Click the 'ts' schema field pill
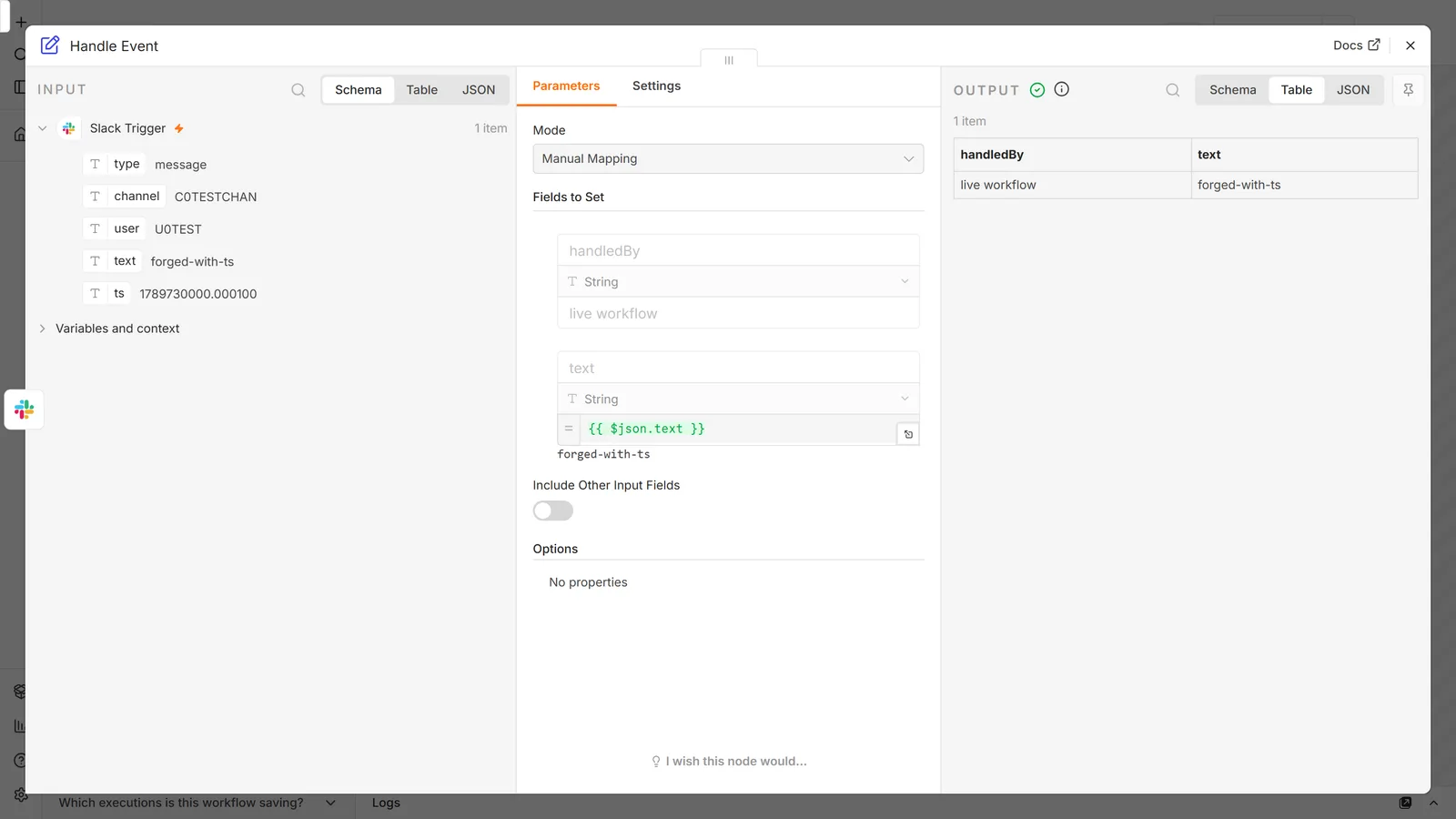The height and width of the screenshot is (819, 1456). pyautogui.click(x=106, y=293)
